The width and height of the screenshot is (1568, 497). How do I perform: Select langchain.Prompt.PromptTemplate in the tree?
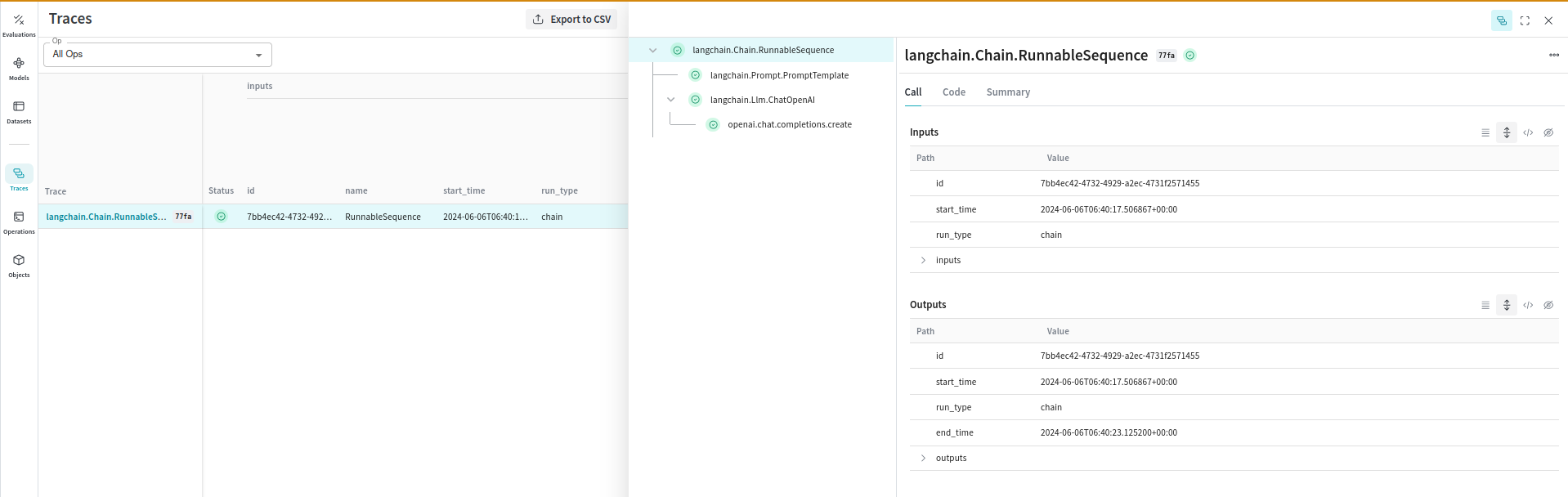[x=779, y=75]
